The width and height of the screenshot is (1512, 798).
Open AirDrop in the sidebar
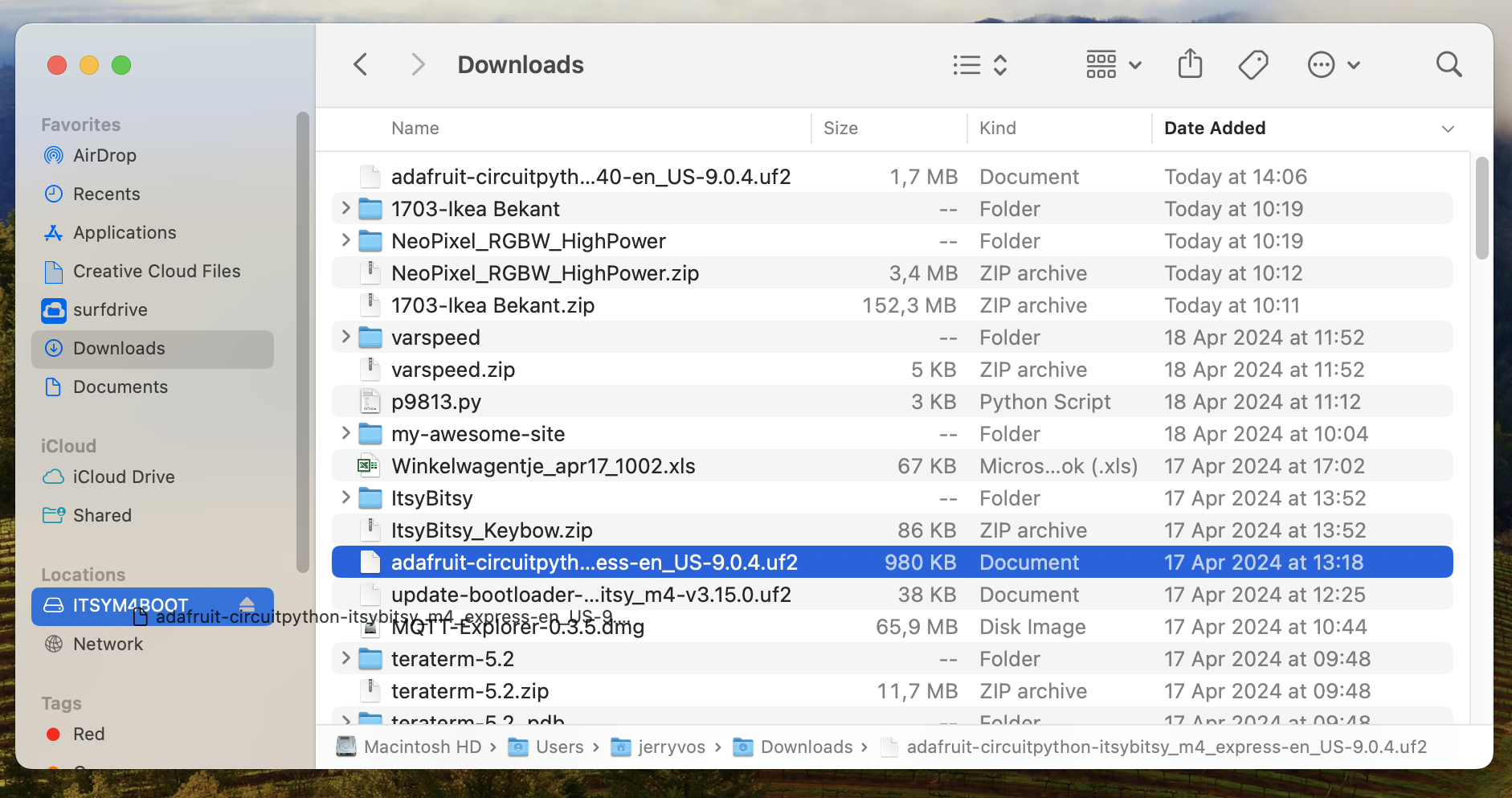(x=104, y=155)
